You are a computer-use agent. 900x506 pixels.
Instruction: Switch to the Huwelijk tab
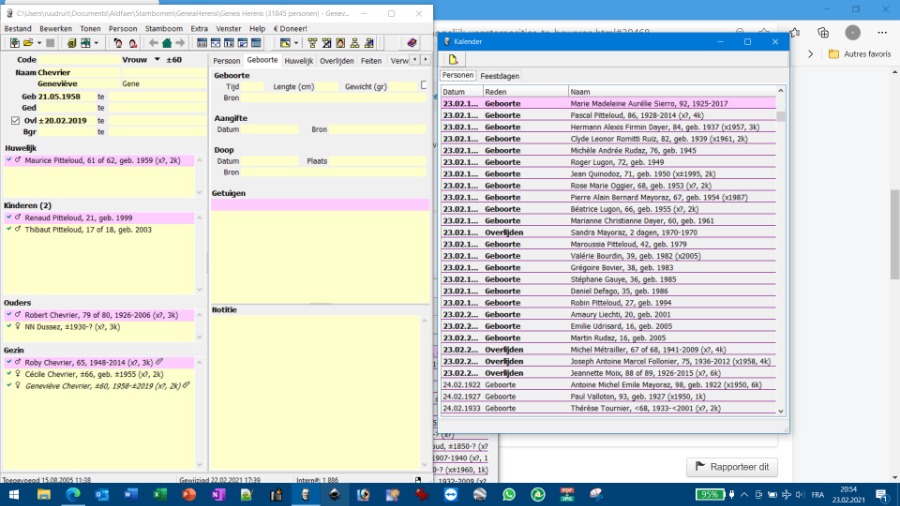pos(298,61)
